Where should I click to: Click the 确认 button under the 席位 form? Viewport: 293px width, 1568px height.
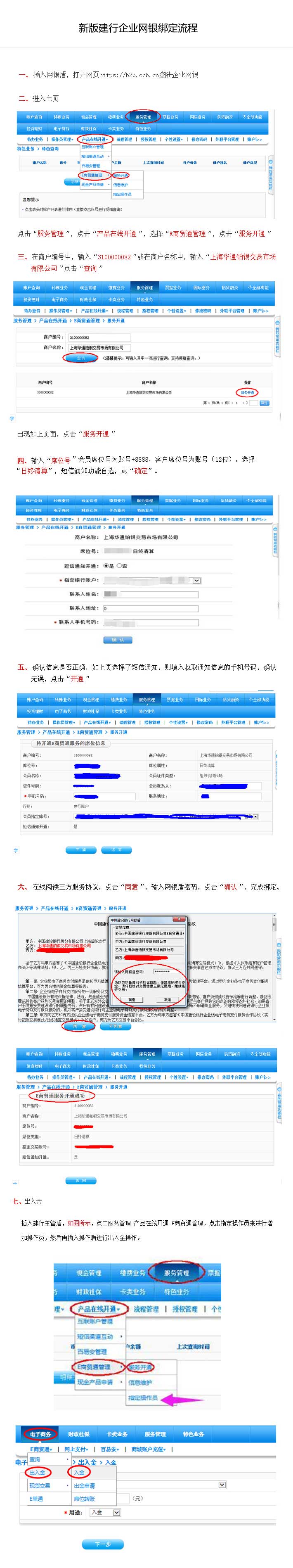click(x=118, y=640)
